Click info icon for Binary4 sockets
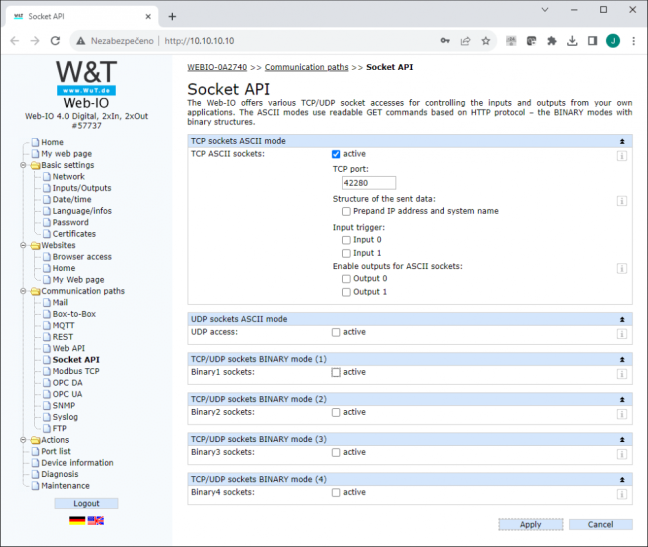The width and height of the screenshot is (648, 547). (x=622, y=494)
